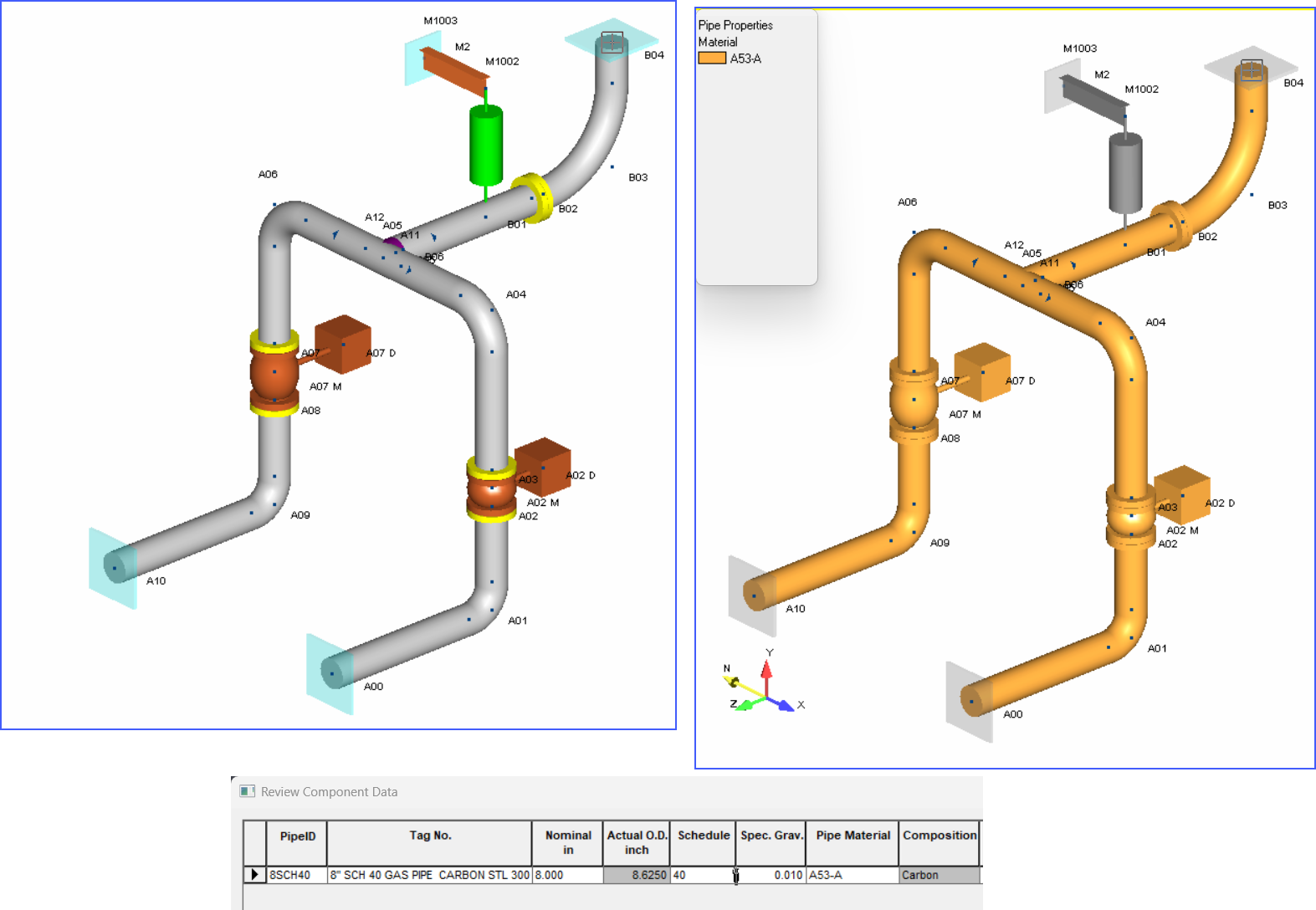The image size is (1316, 910).
Task: Select the gray hanger cylinder in material view
Action: 1125,173
